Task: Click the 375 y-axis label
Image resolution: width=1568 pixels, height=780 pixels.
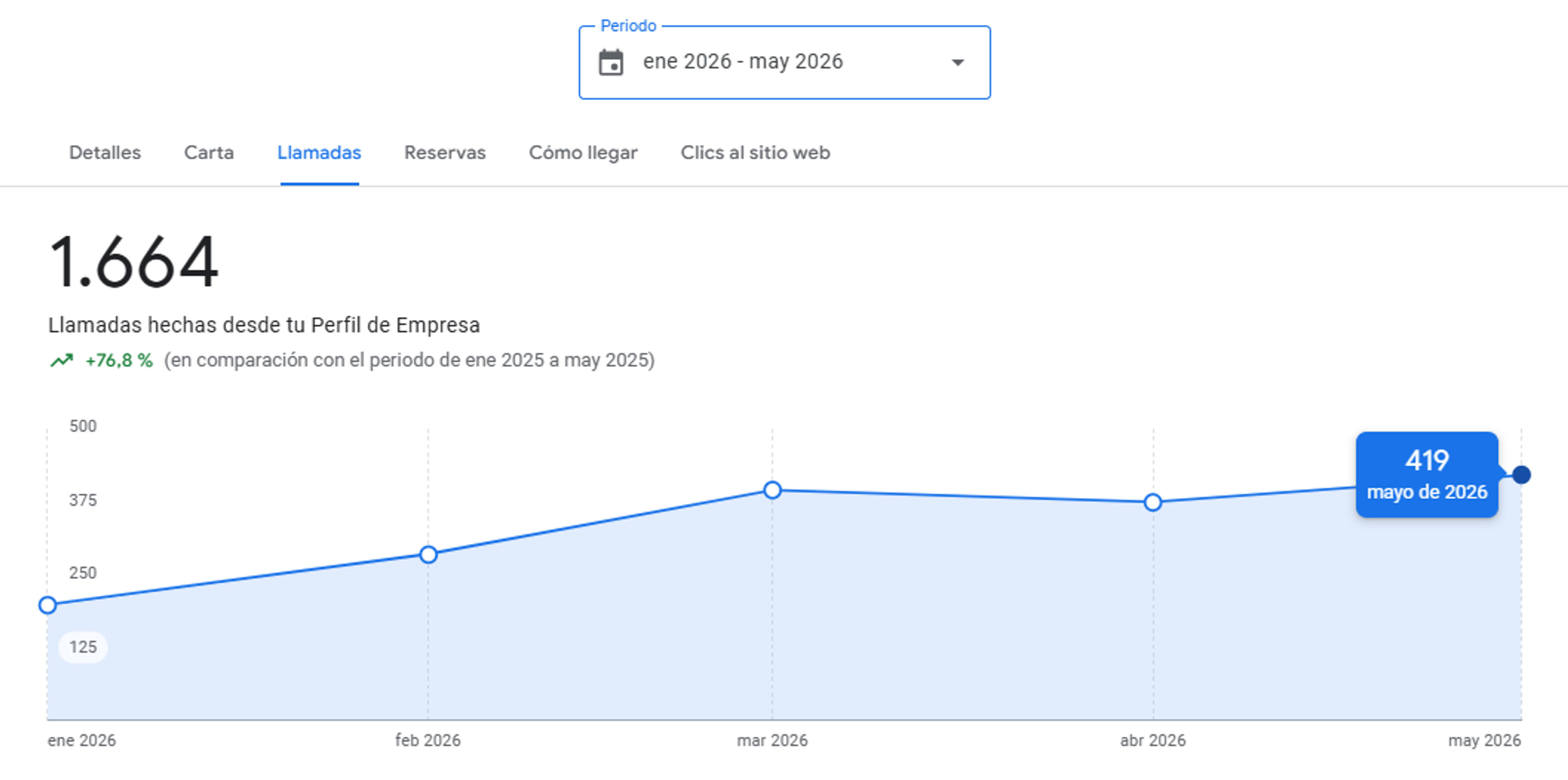Action: point(83,500)
